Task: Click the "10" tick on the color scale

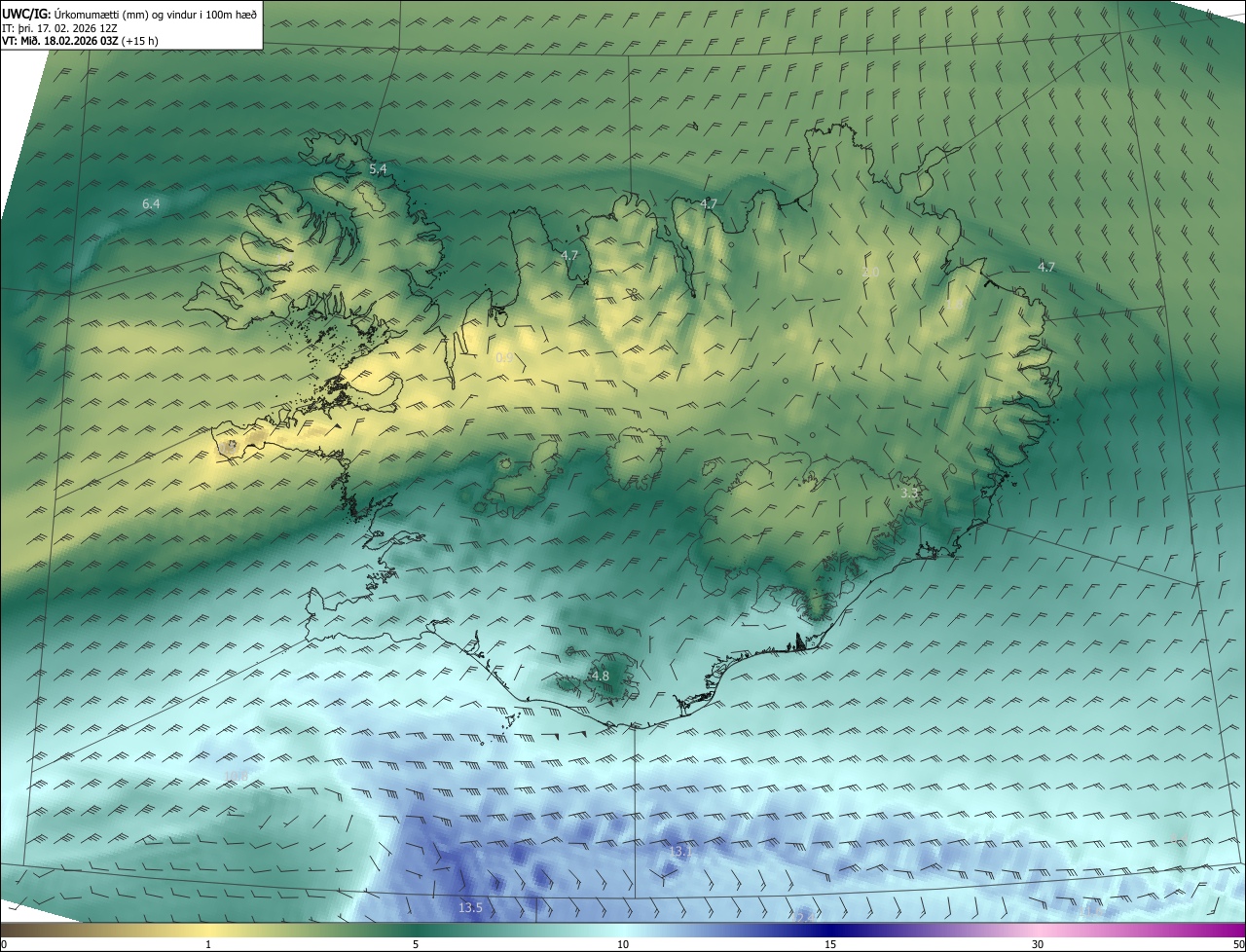Action: [x=623, y=945]
